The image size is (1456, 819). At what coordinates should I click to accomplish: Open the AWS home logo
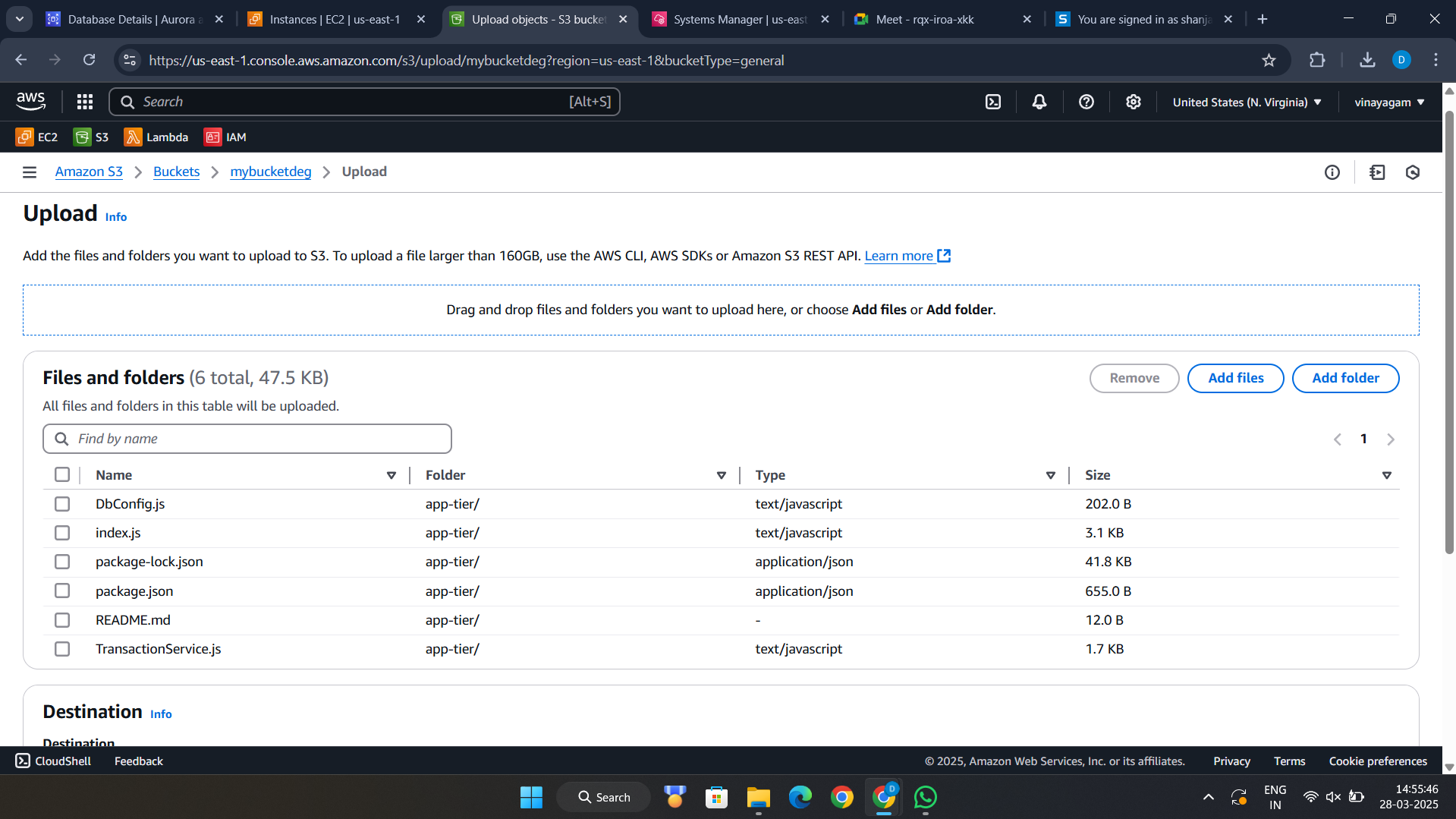pos(31,101)
